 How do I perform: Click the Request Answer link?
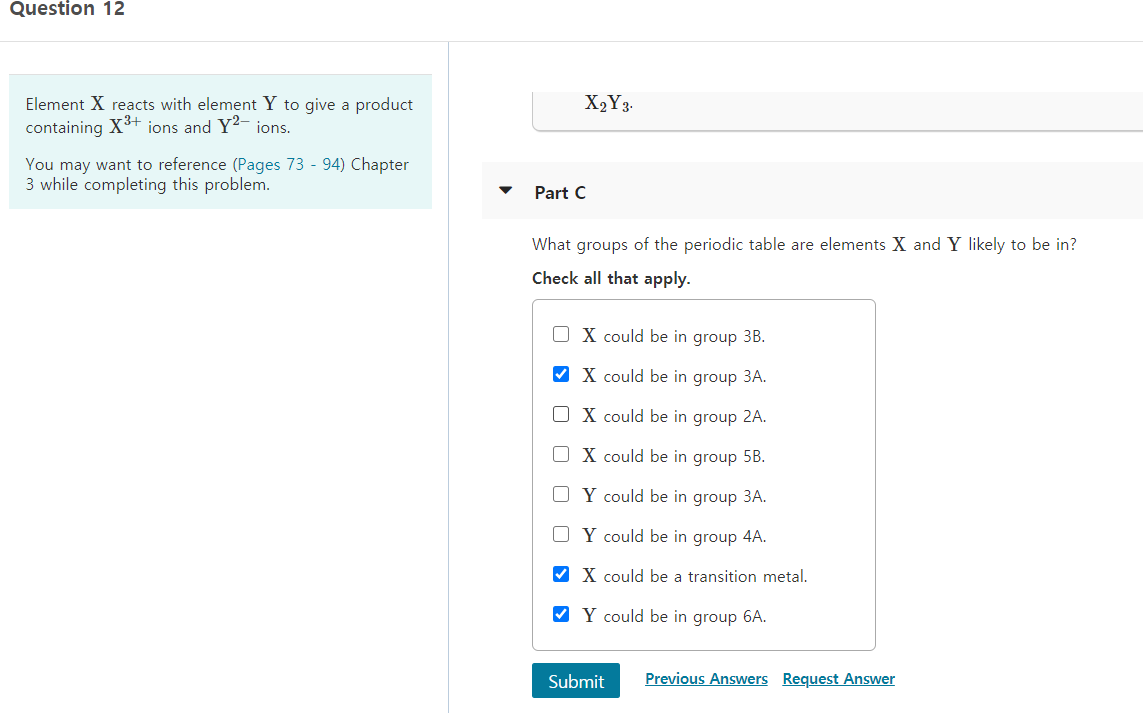pos(838,678)
